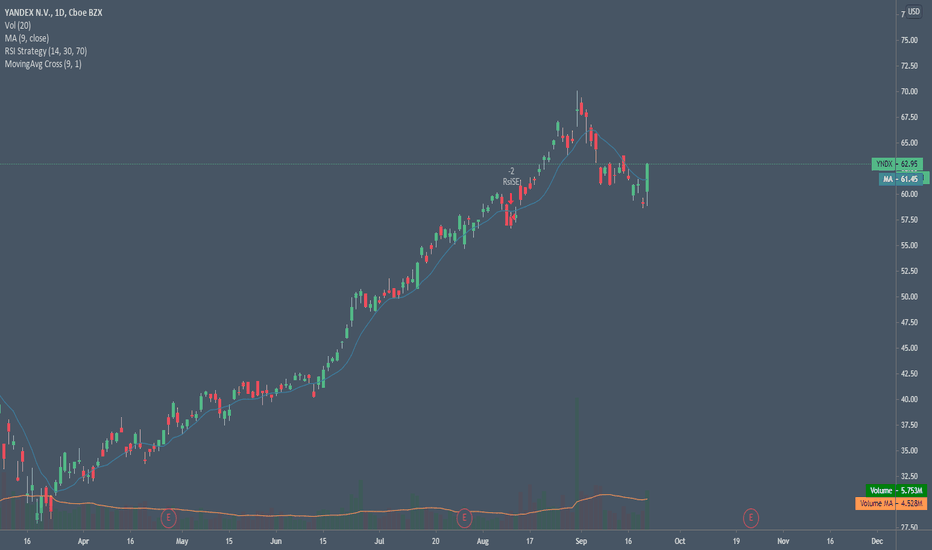Click the YANDEX N.V. symbol title
Screen dimensions: 932x550
pyautogui.click(x=53, y=12)
